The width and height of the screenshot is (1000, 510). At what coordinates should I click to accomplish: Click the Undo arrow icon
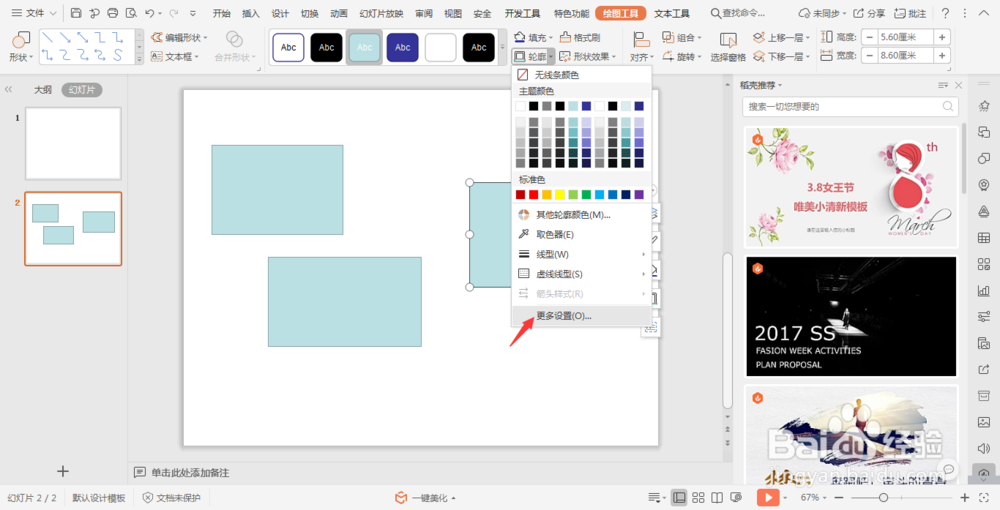pos(149,13)
